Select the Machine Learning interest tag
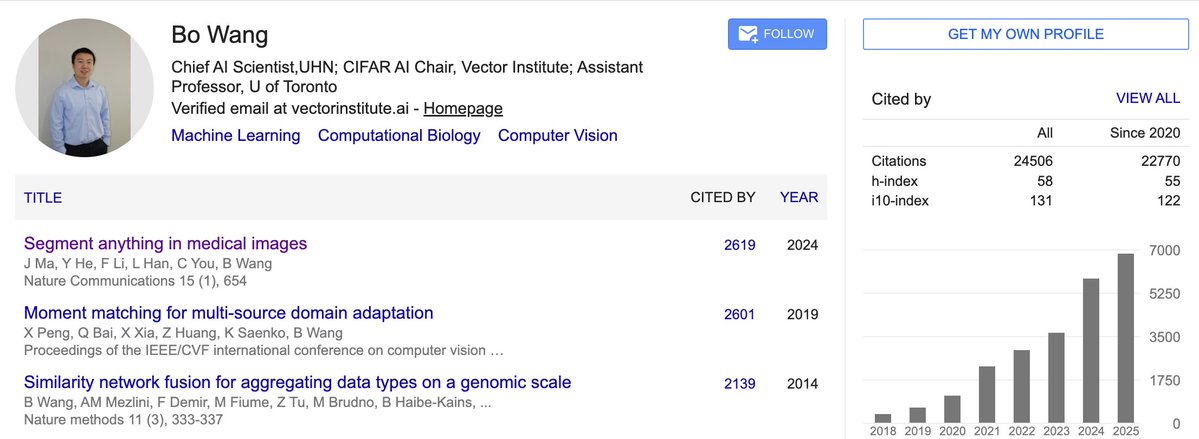 pos(236,135)
